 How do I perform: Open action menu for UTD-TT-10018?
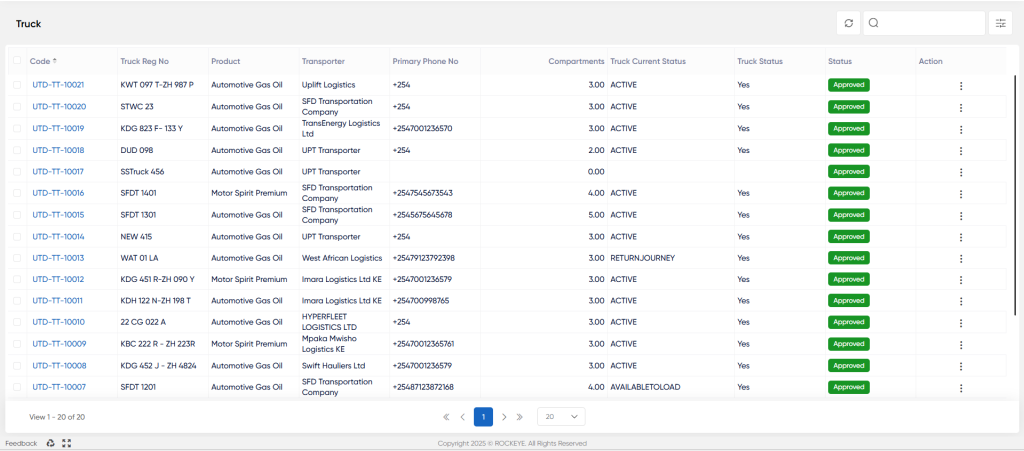point(961,151)
